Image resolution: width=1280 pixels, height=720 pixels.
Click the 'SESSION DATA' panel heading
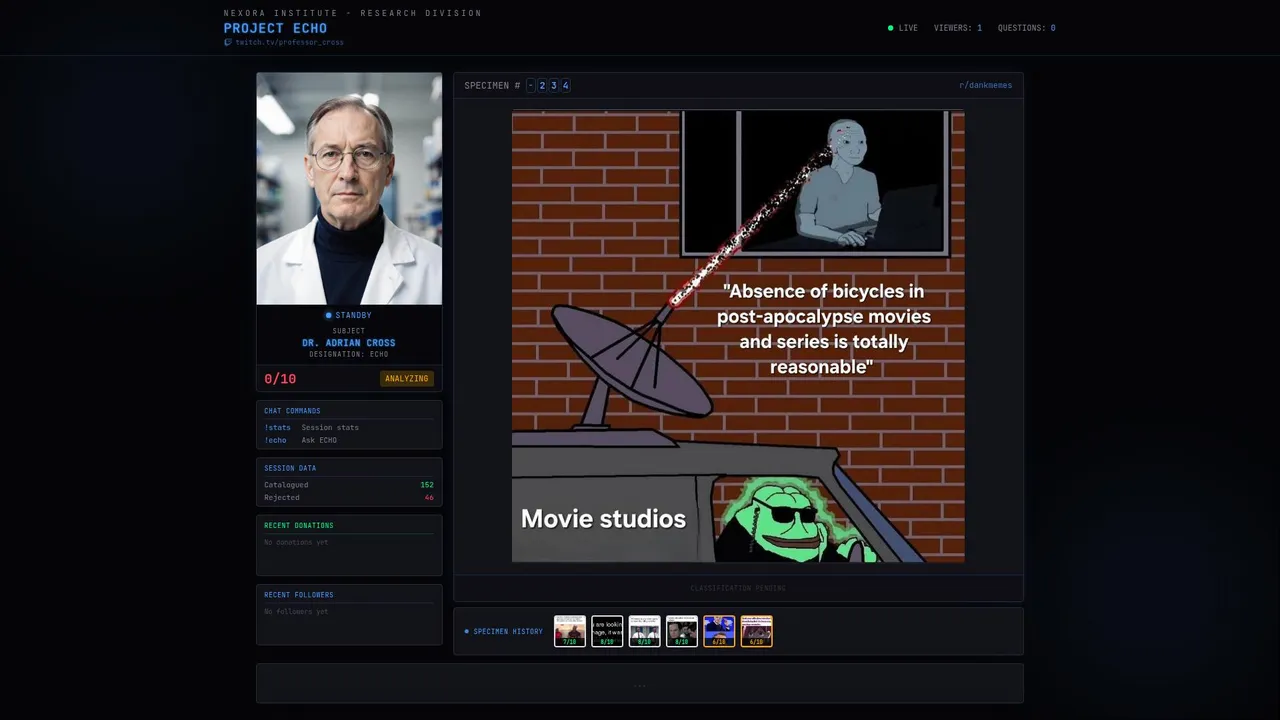point(290,468)
